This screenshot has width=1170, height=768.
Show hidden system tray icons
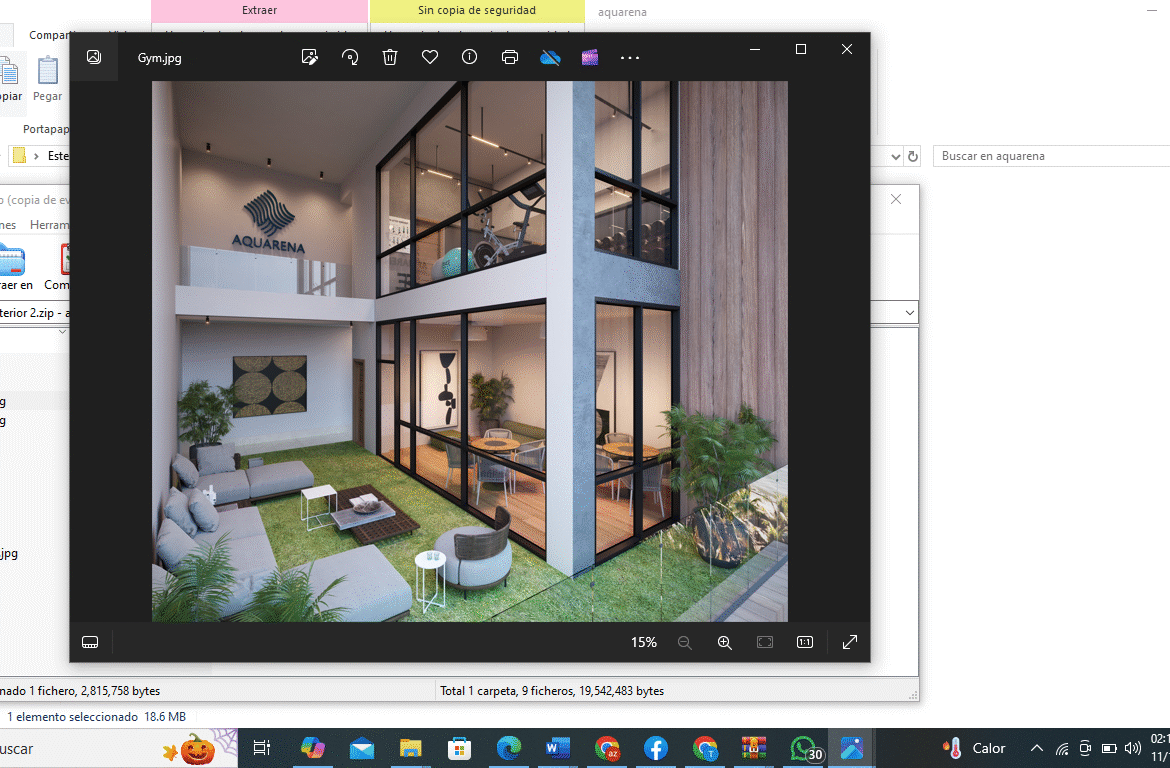[1036, 748]
